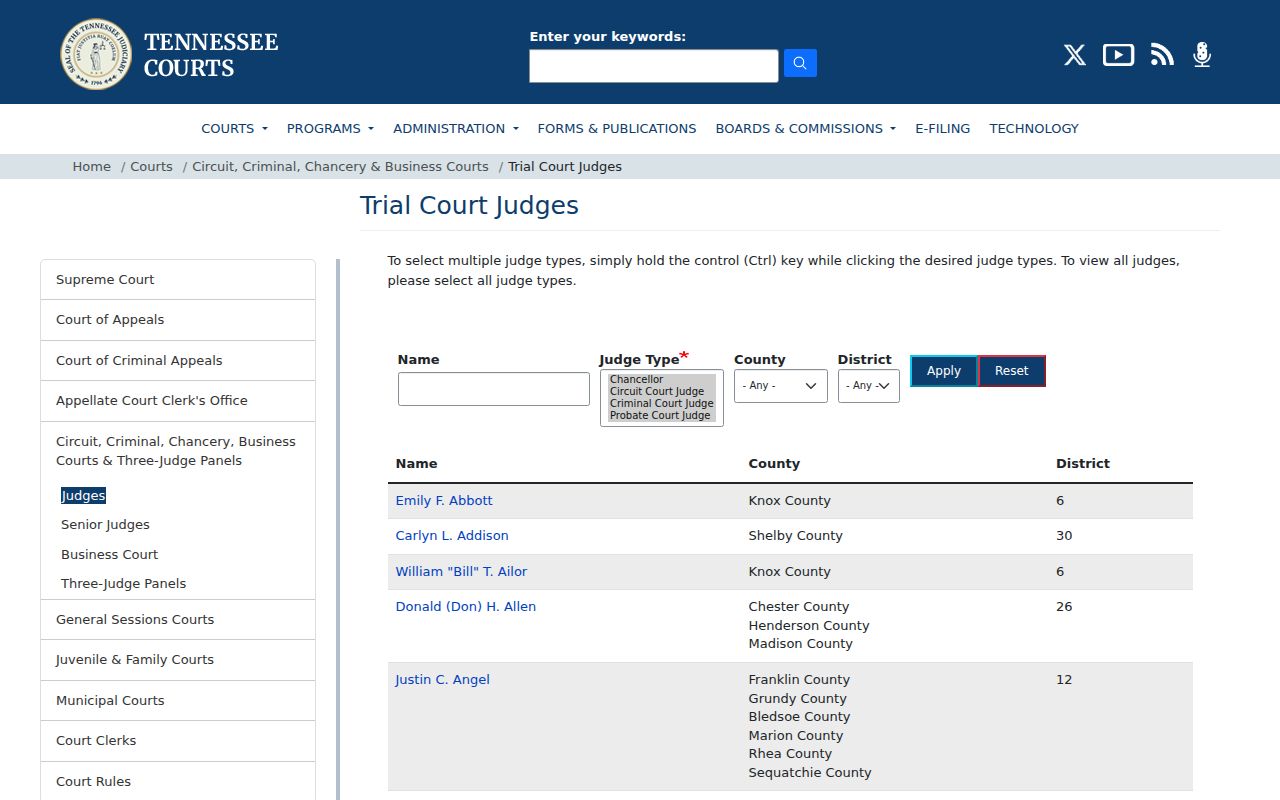
Task: Open Carlyn L. Addison's judge profile
Action: pos(452,536)
